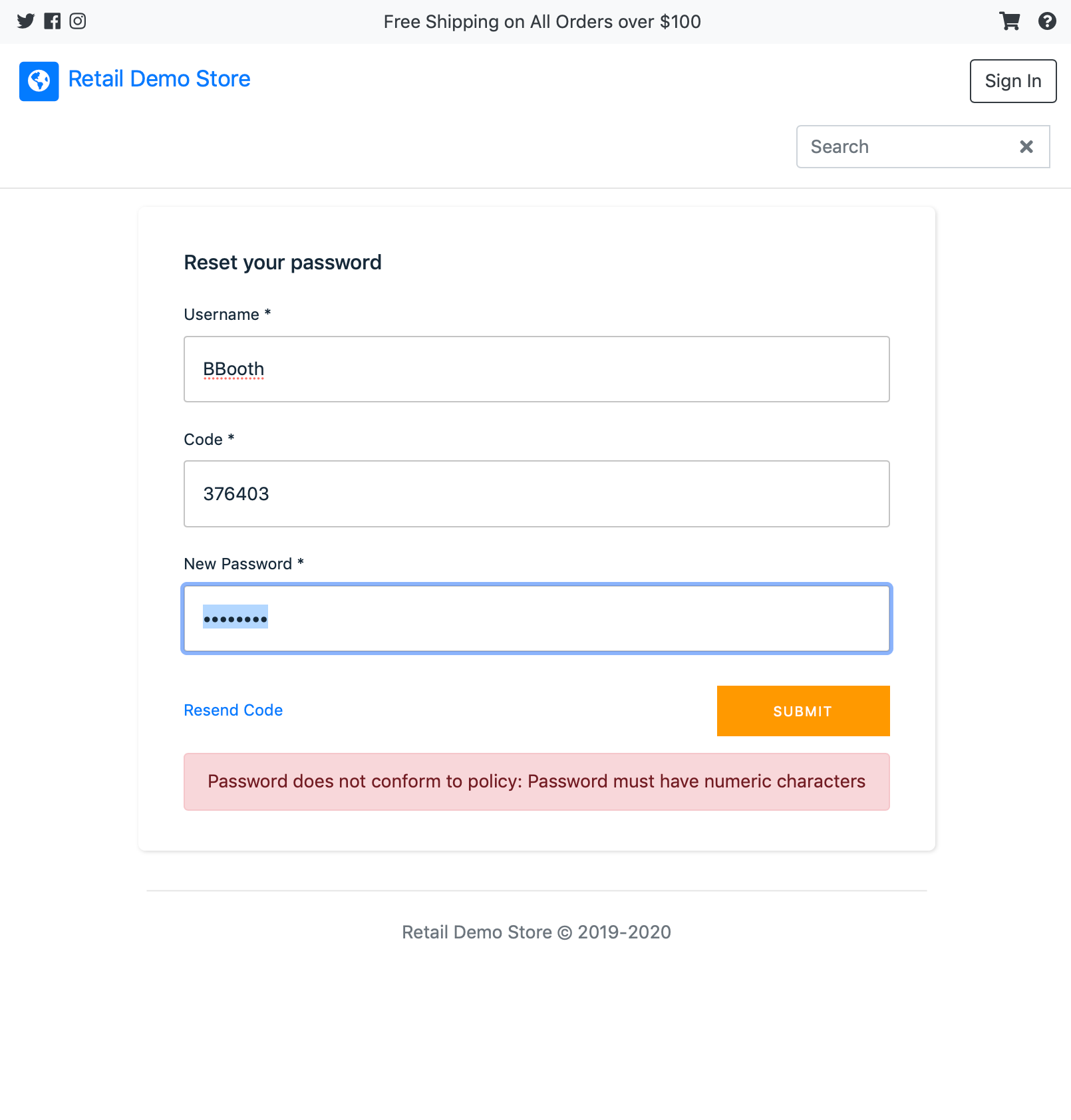
Task: Open the Twitter social link icon
Action: click(26, 21)
